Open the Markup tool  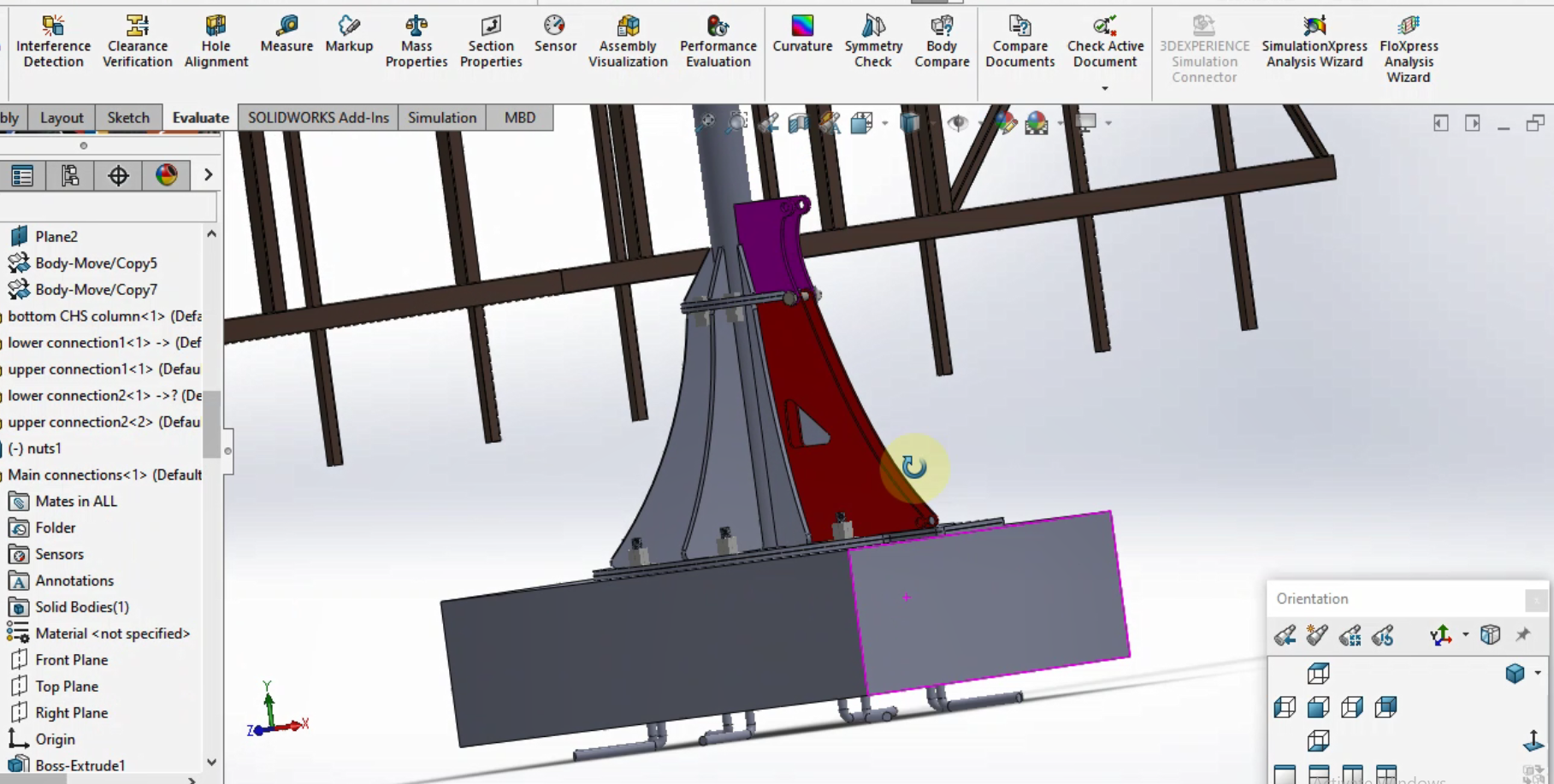tap(349, 34)
